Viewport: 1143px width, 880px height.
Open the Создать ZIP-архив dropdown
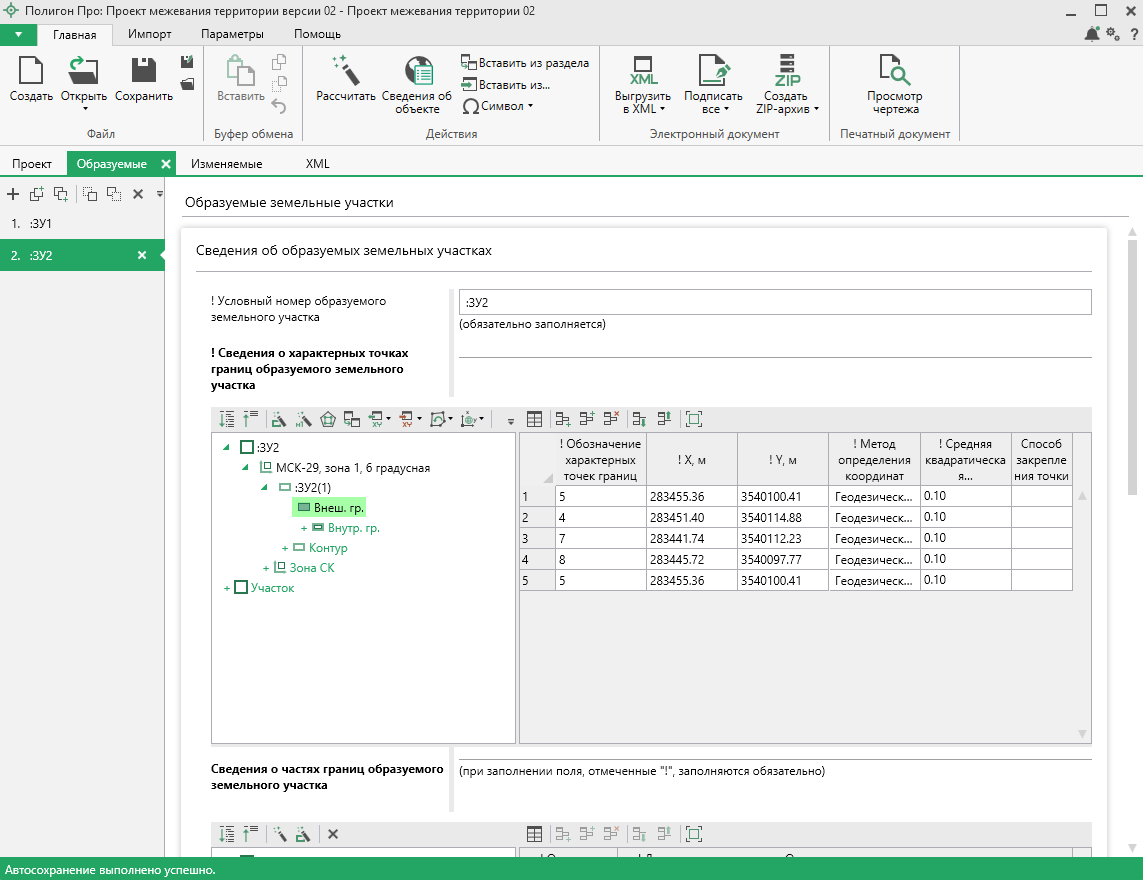(787, 103)
